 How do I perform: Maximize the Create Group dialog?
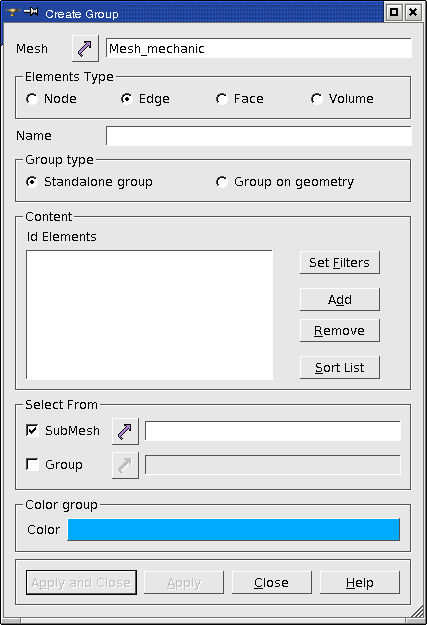(394, 12)
